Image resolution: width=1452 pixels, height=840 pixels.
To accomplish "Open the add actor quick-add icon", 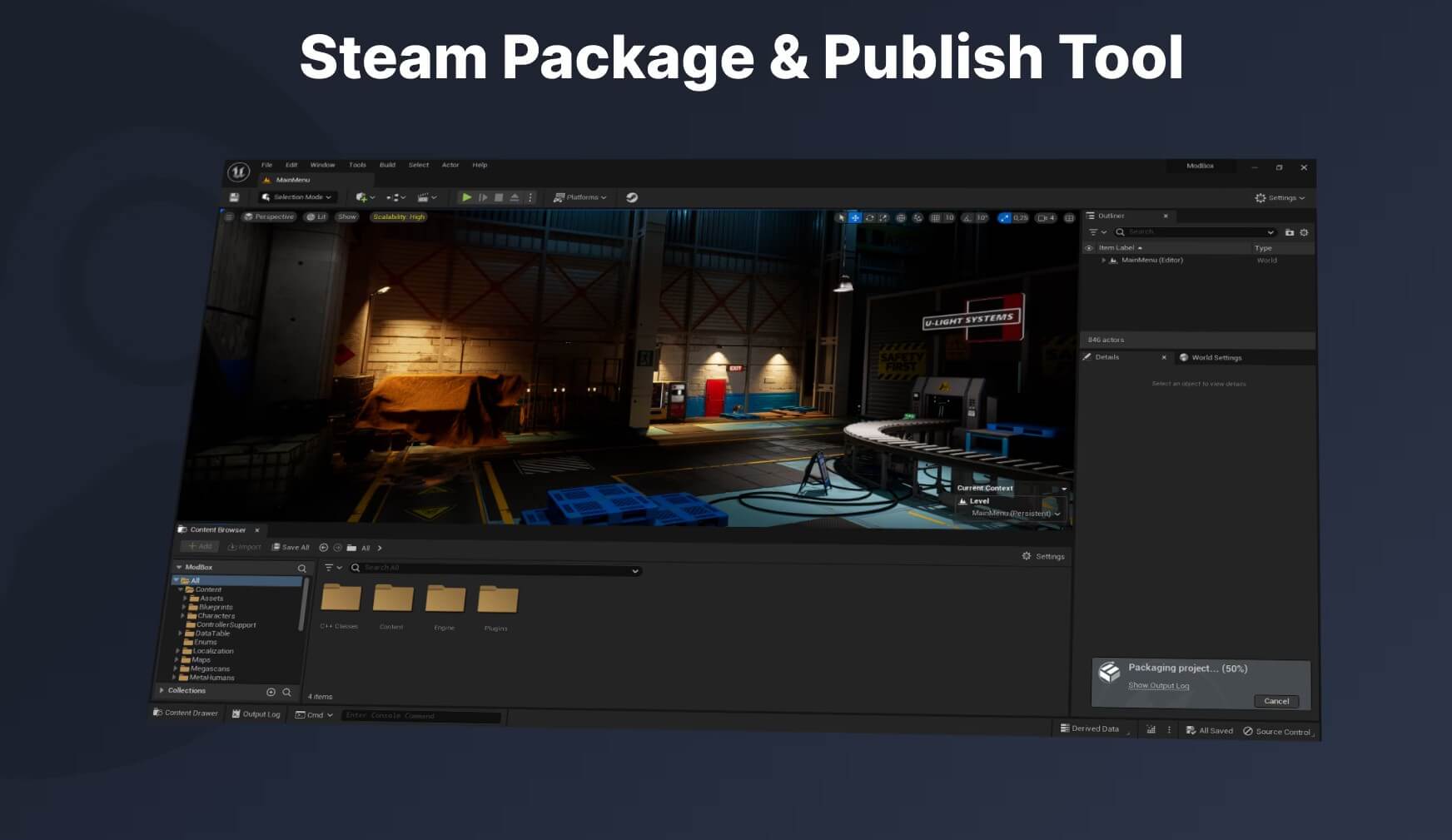I will pos(365,197).
